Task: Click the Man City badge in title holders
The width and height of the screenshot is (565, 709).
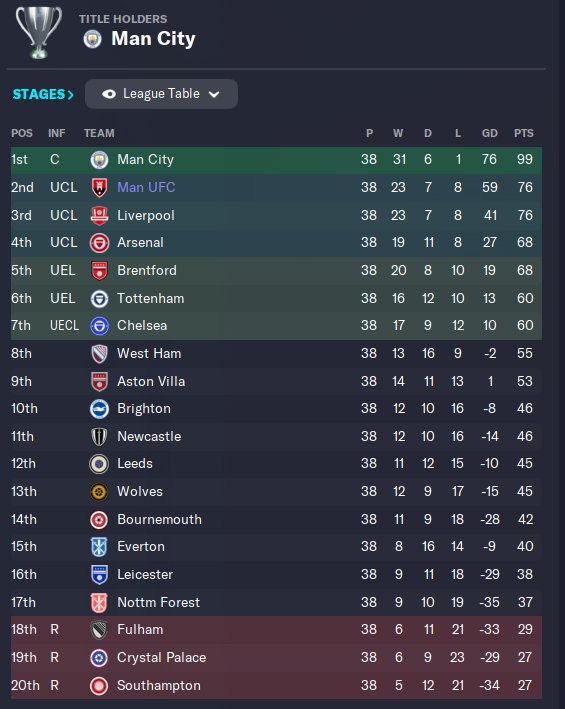Action: 93,39
